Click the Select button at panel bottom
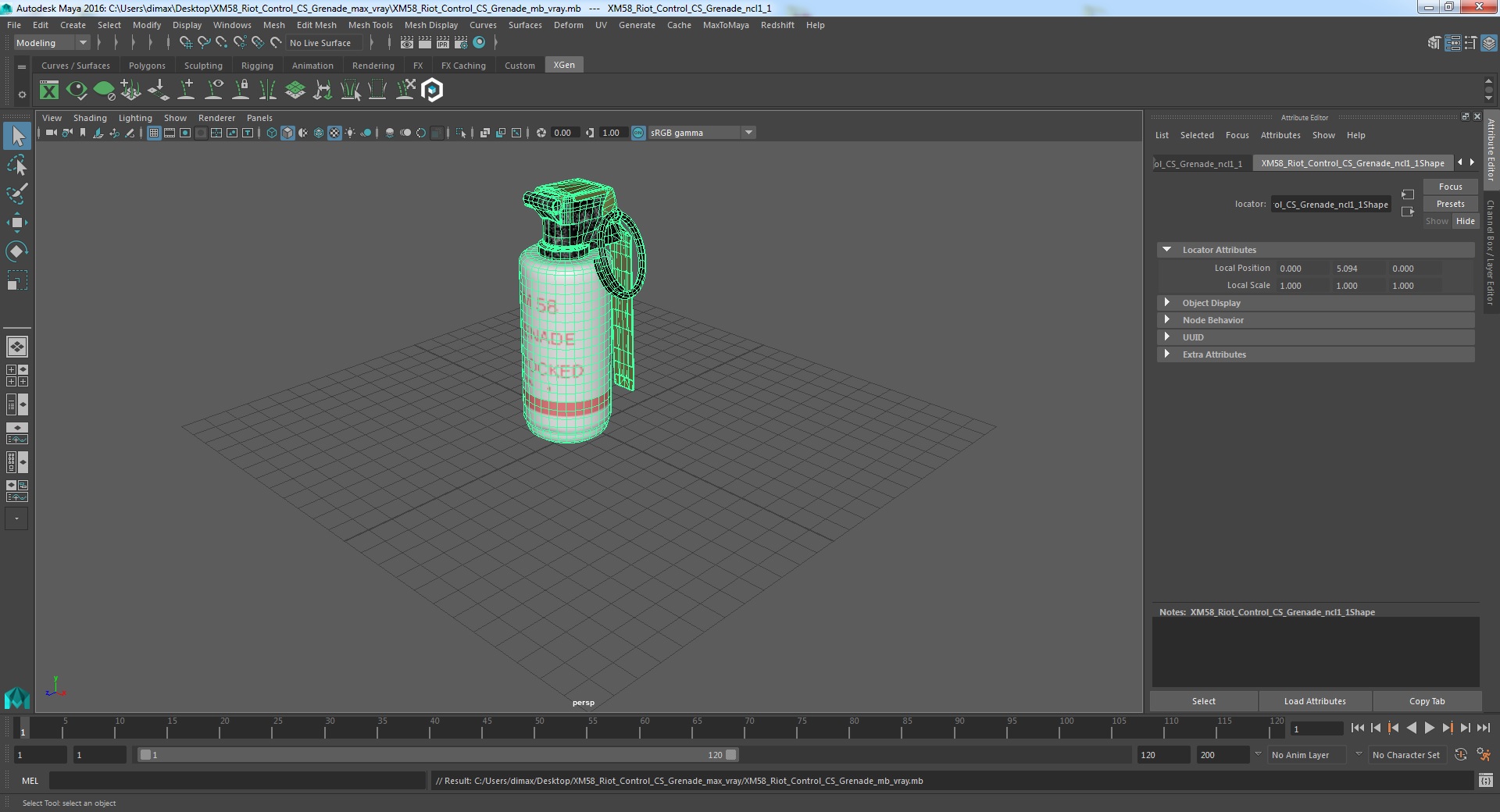 coord(1203,701)
